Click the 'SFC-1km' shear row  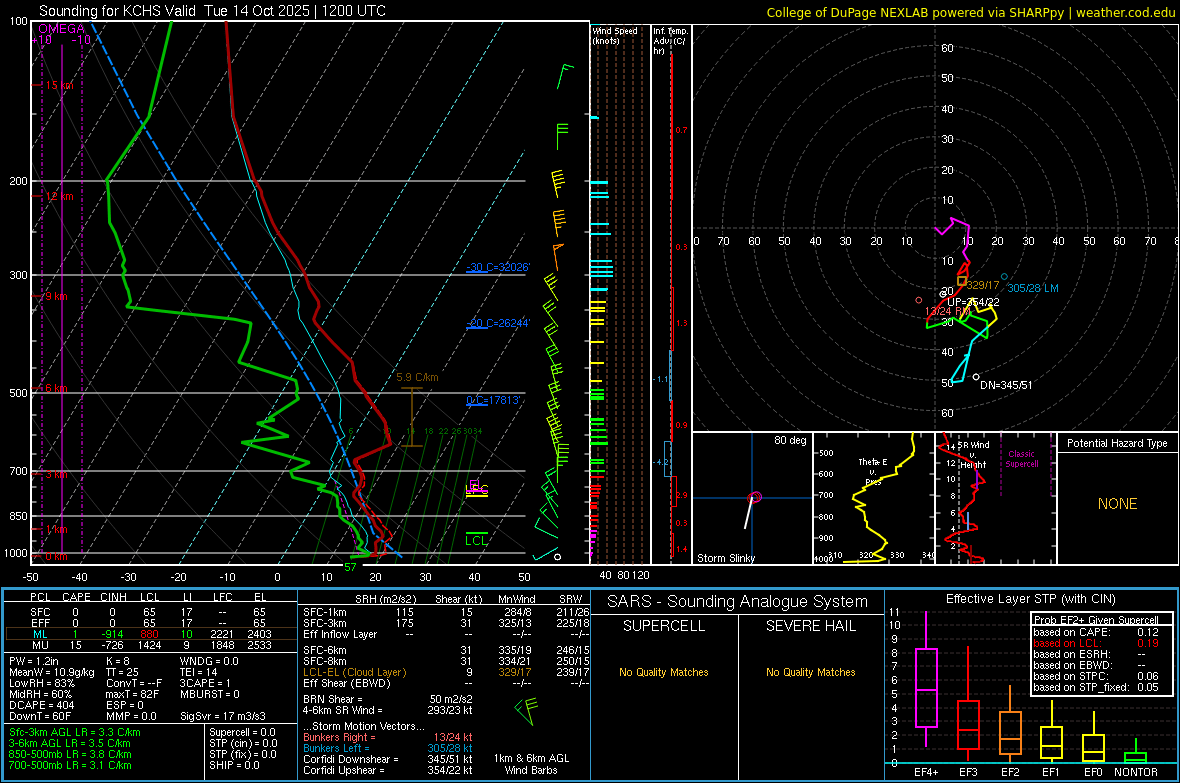click(444, 612)
